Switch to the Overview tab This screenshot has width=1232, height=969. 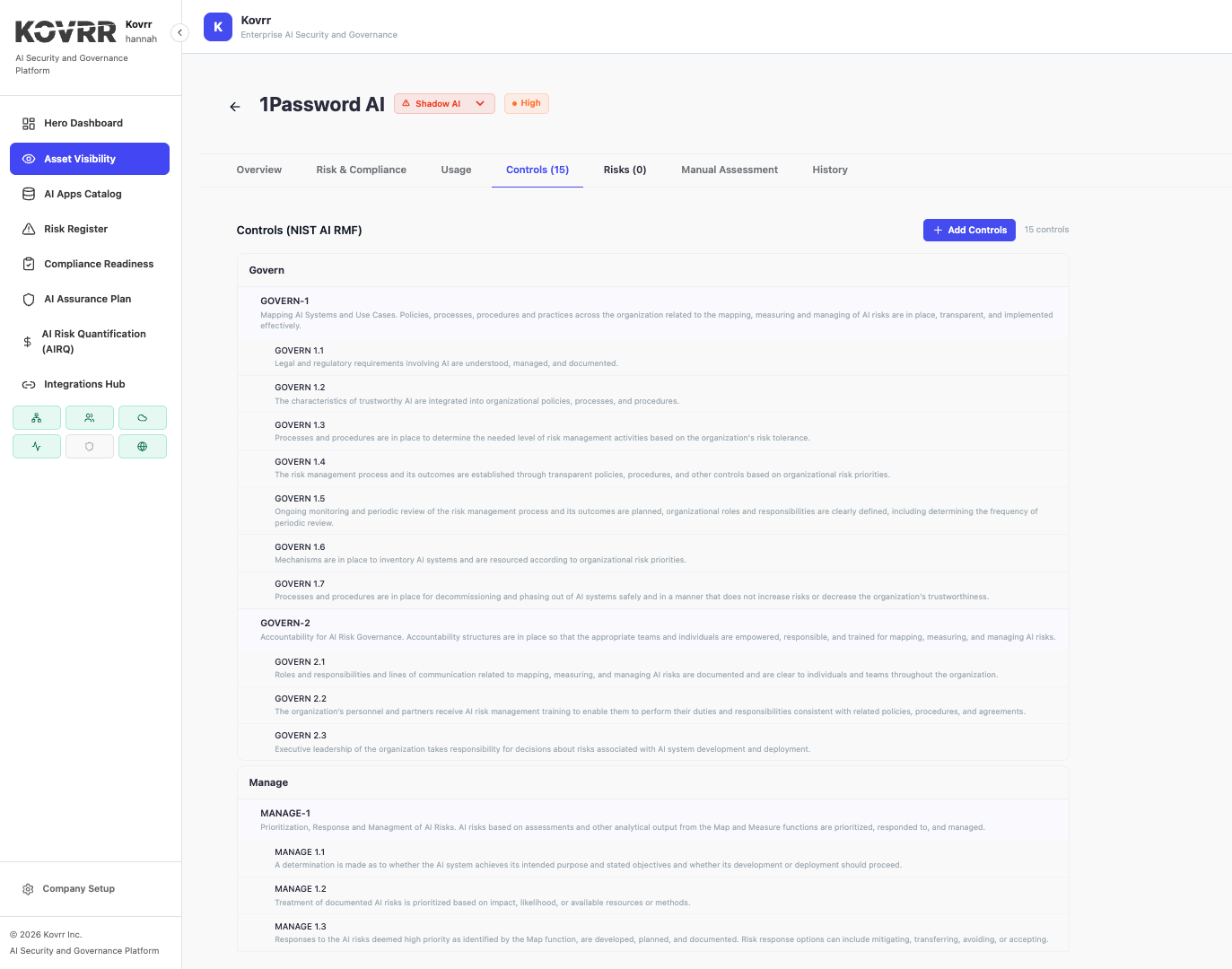tap(259, 170)
